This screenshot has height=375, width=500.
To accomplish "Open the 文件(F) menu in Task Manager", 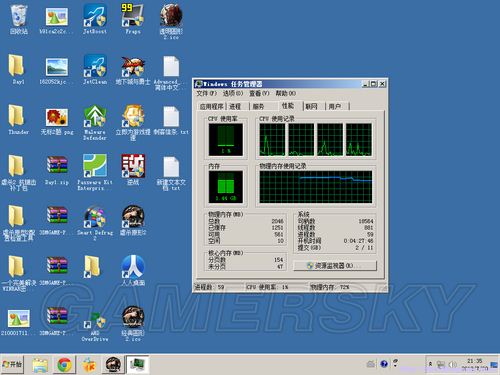I will pyautogui.click(x=207, y=93).
